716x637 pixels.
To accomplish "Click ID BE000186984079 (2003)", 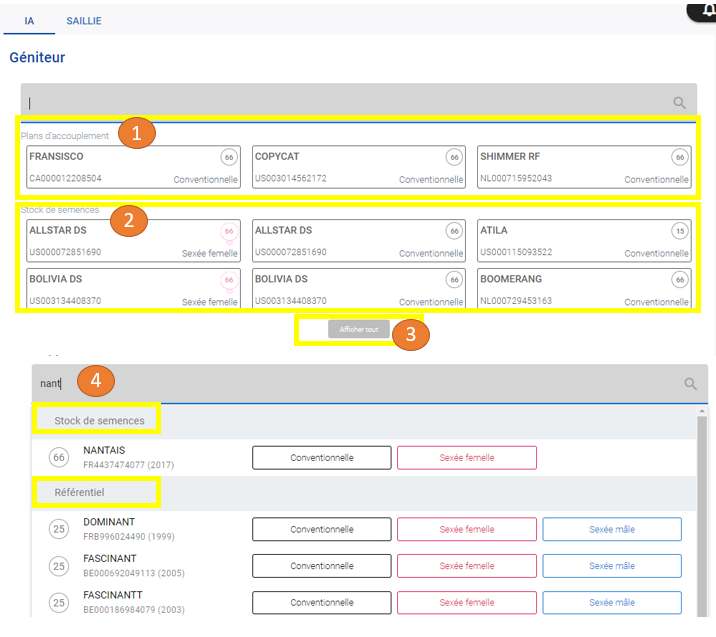I will click(x=134, y=610).
